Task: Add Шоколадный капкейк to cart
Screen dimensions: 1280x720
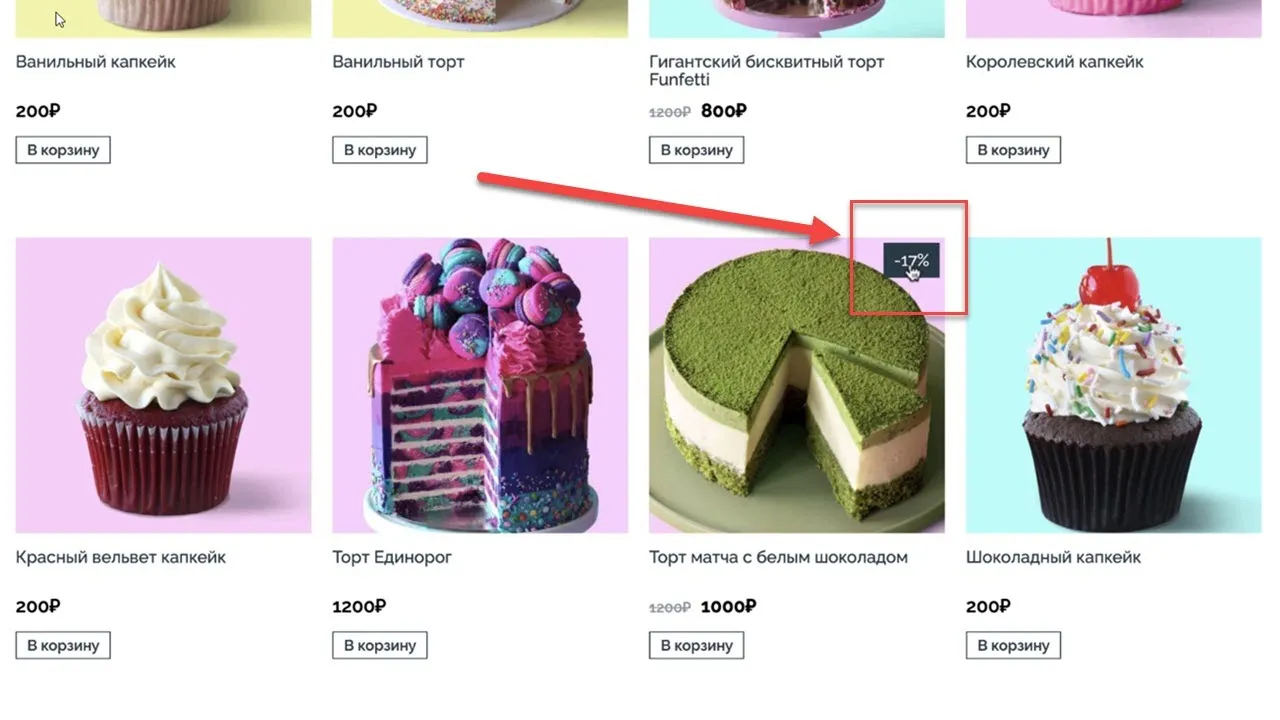Action: [x=1013, y=645]
